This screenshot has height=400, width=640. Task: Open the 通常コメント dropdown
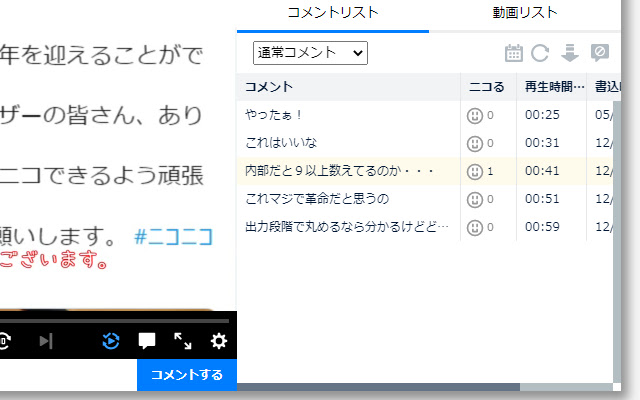(x=310, y=53)
